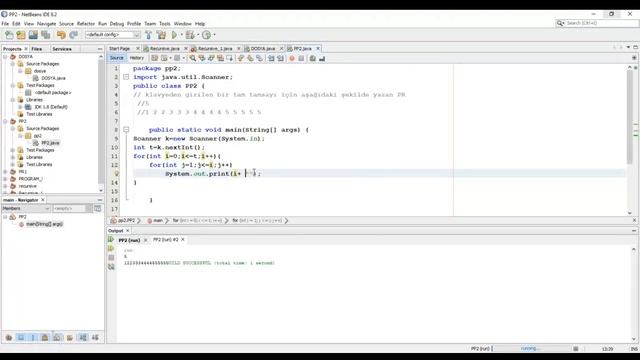The height and width of the screenshot is (360, 640).
Task: Click the Redo toolbar icon
Action: 73,35
